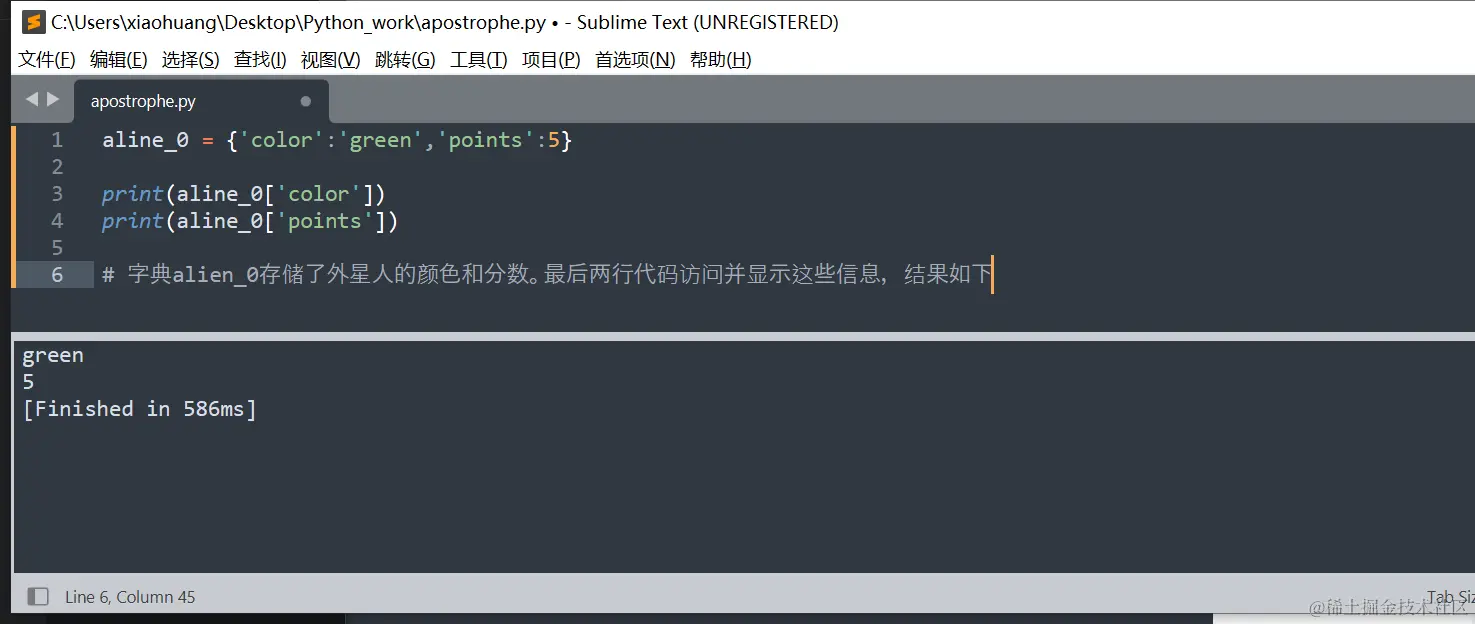Click line number 5 in gutter
1475x624 pixels.
coord(57,248)
